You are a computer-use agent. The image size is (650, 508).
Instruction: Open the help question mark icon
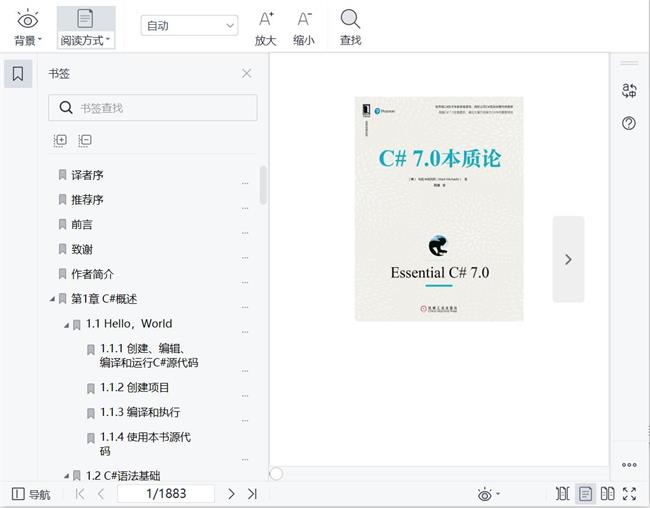pyautogui.click(x=629, y=123)
